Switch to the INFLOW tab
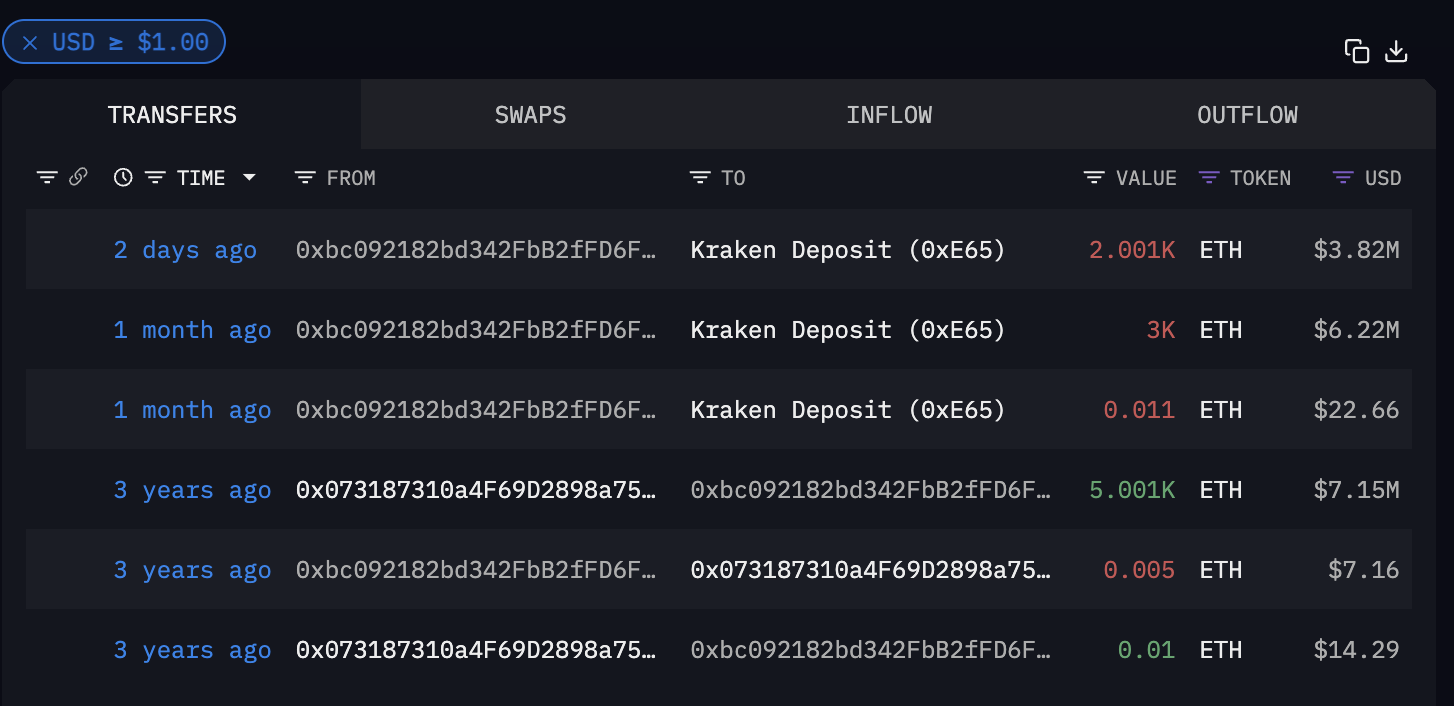1454x706 pixels. [x=889, y=115]
